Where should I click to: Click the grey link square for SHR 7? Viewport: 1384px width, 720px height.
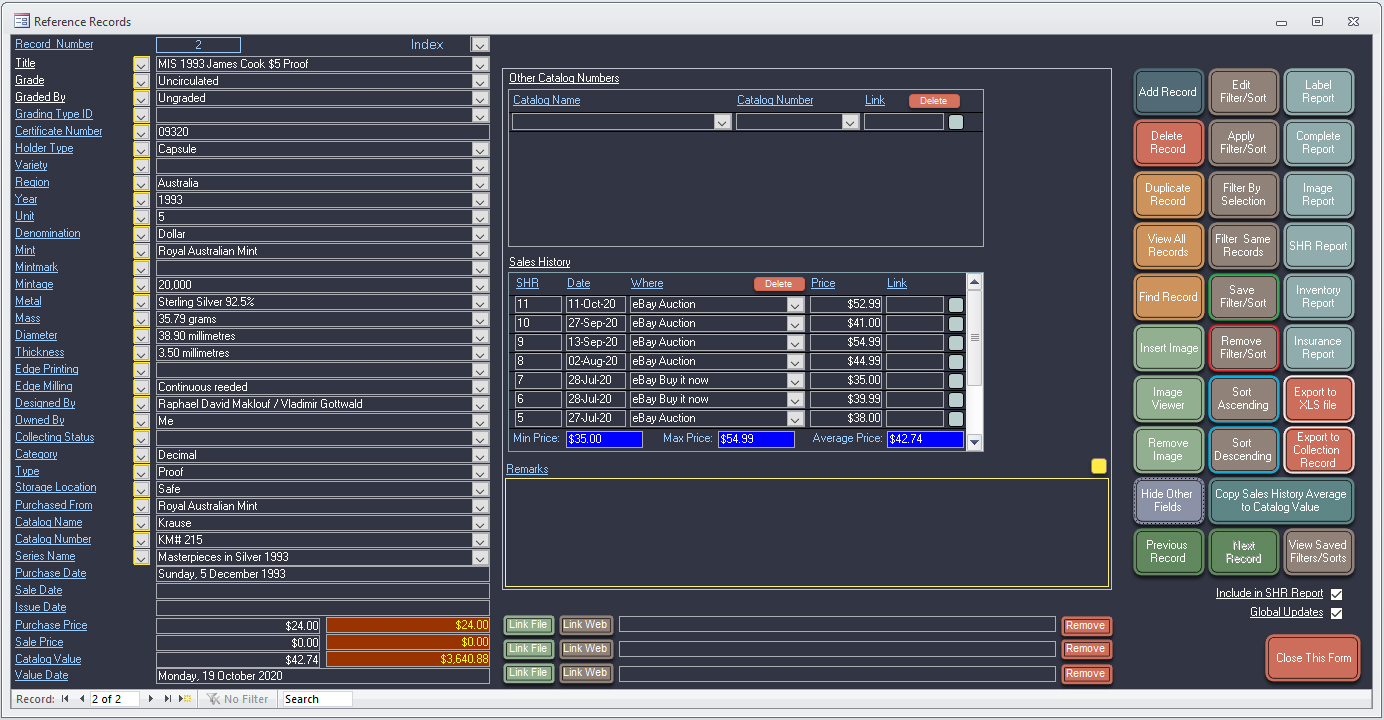956,380
